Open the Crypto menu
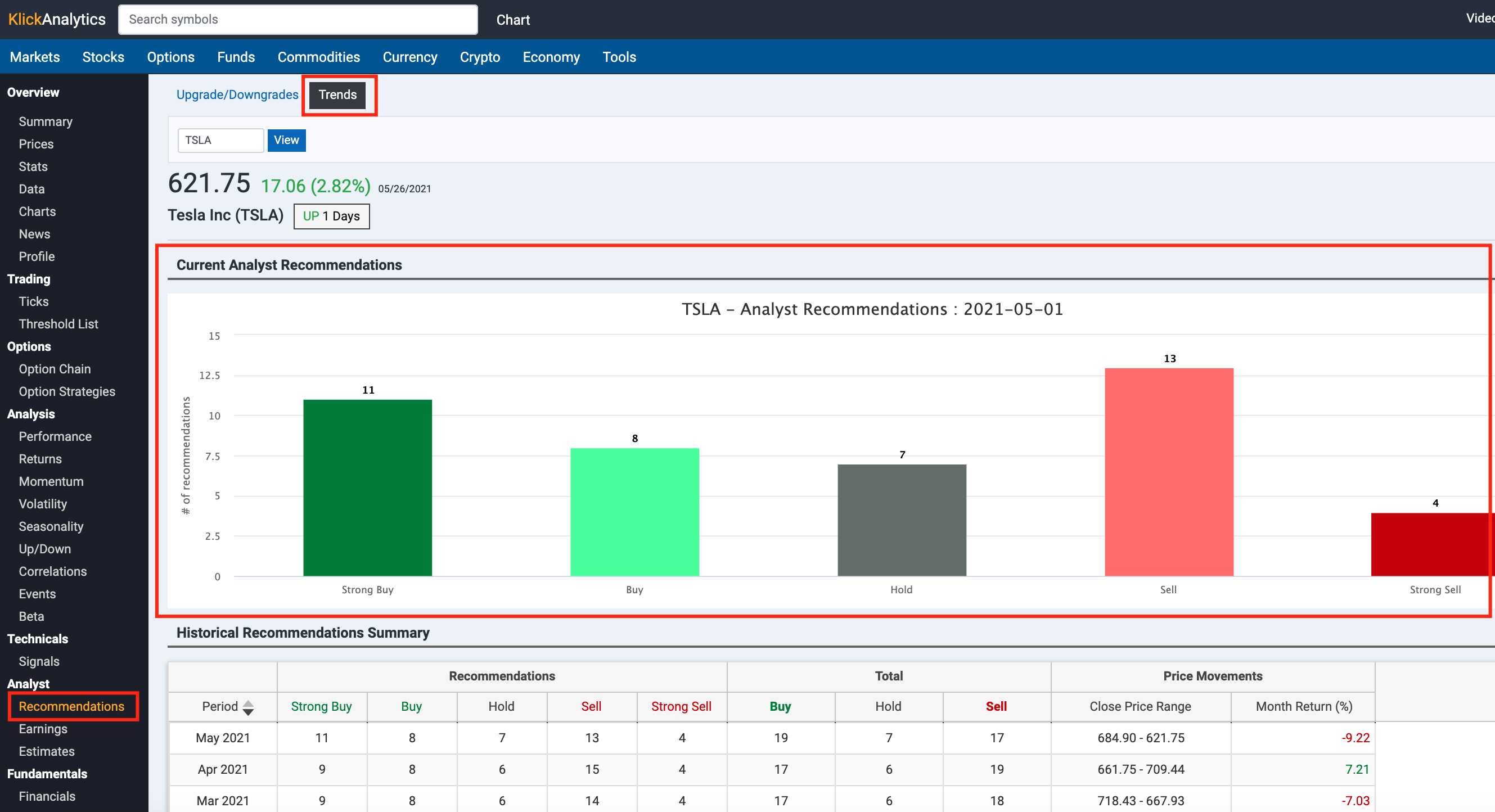The height and width of the screenshot is (812, 1495). point(480,57)
